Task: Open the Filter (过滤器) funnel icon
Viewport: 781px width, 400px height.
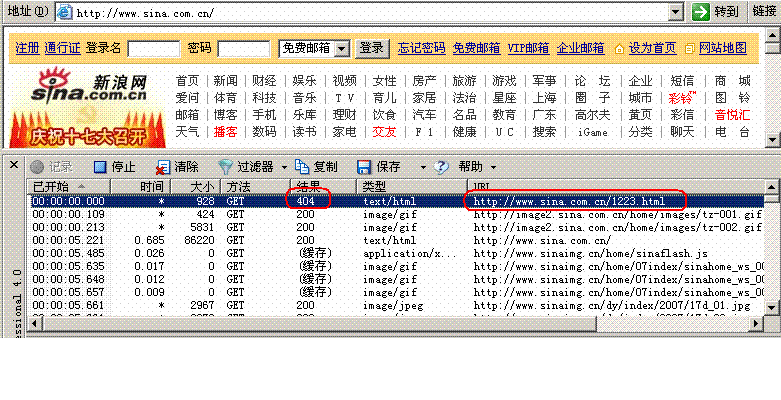Action: pyautogui.click(x=226, y=166)
